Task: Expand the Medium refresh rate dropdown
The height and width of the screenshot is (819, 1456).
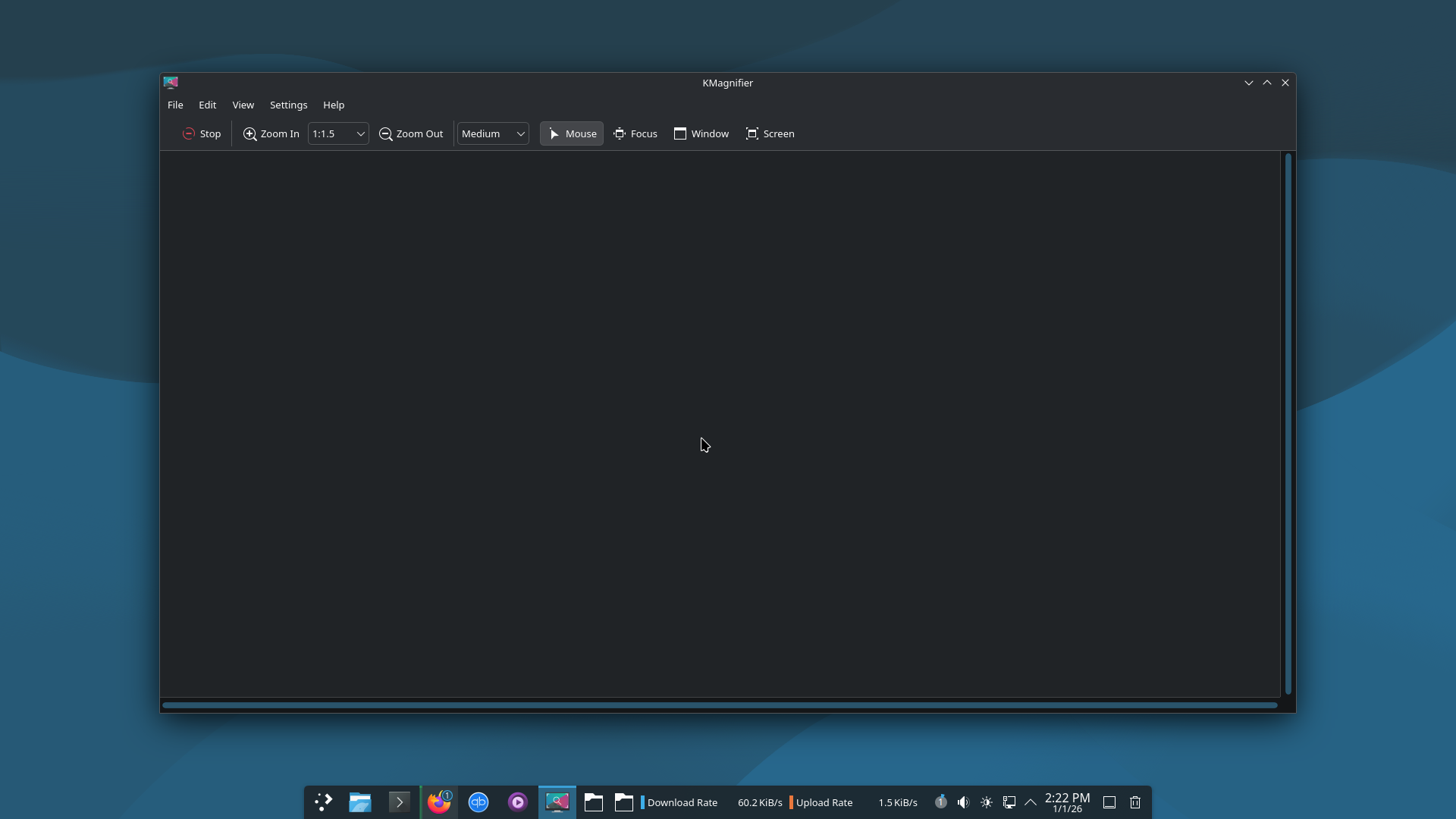Action: click(x=493, y=133)
